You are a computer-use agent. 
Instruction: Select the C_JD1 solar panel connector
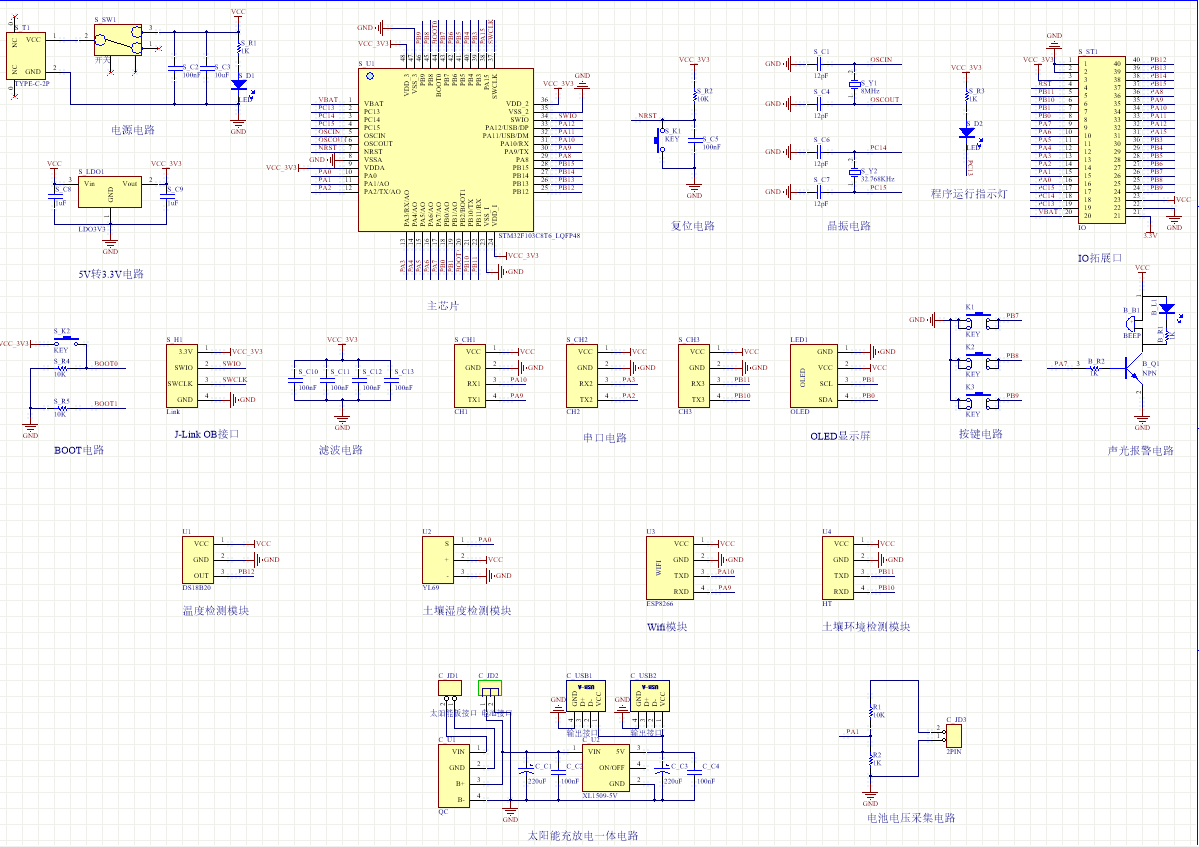[450, 689]
